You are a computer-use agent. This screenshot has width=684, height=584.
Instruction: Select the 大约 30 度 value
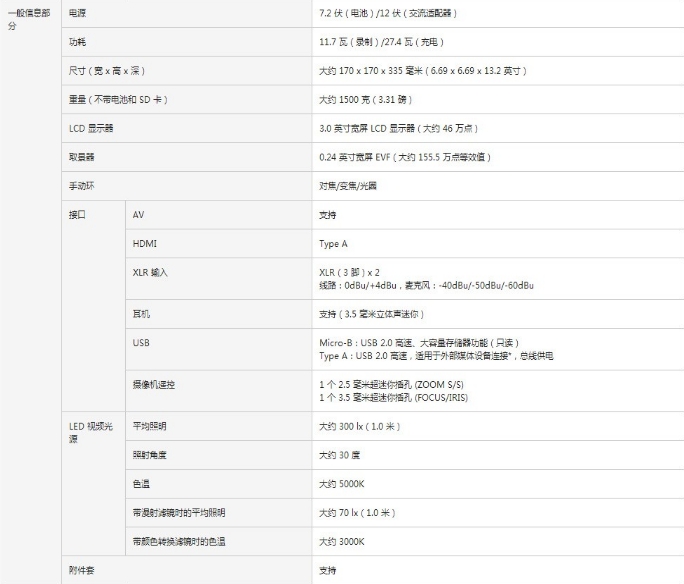click(x=339, y=455)
